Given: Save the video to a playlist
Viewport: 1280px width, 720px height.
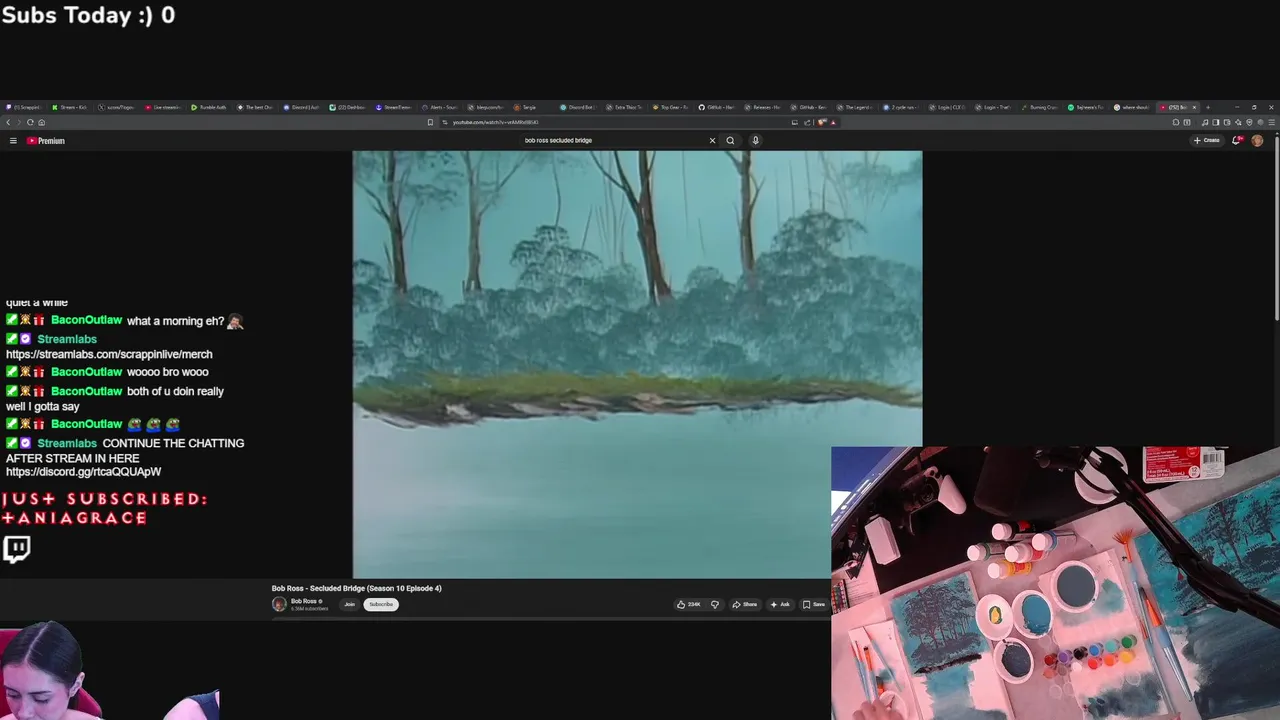Looking at the screenshot, I should point(814,604).
